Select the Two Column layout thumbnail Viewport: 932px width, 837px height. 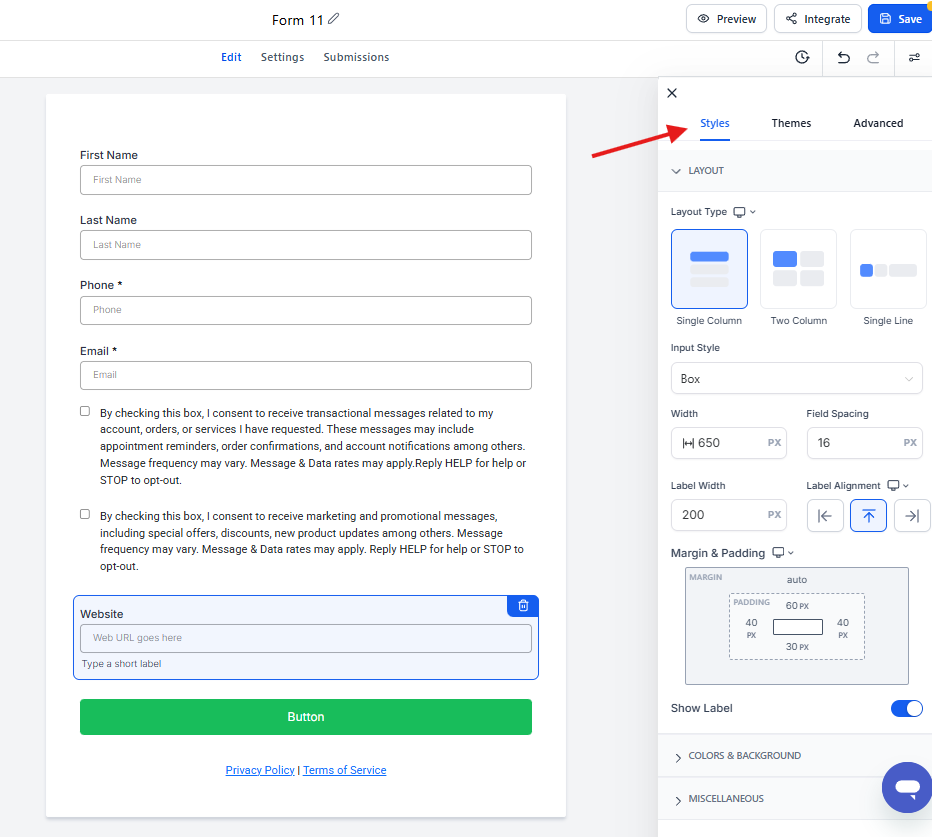click(x=798, y=269)
